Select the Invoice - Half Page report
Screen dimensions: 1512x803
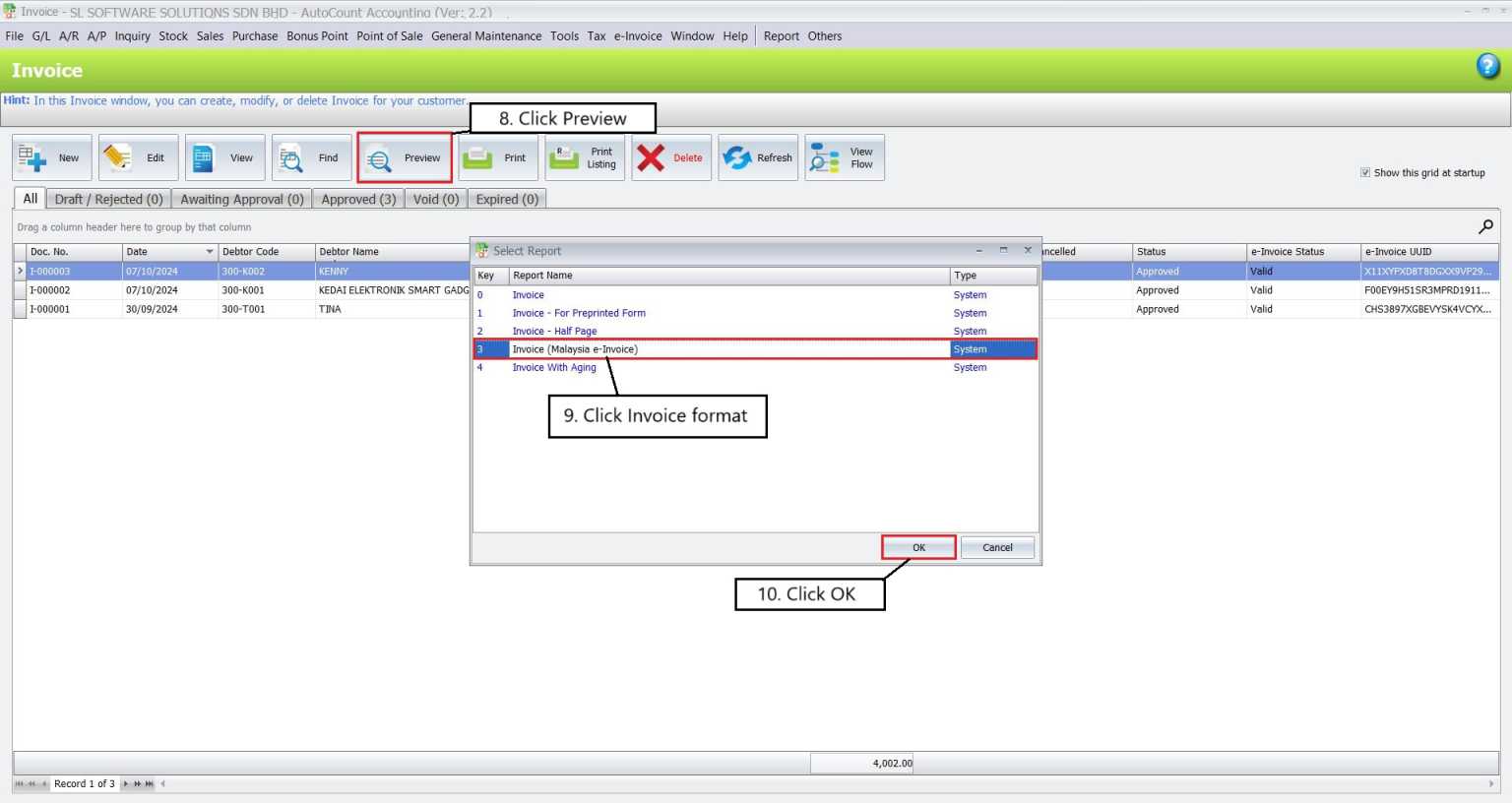click(755, 331)
